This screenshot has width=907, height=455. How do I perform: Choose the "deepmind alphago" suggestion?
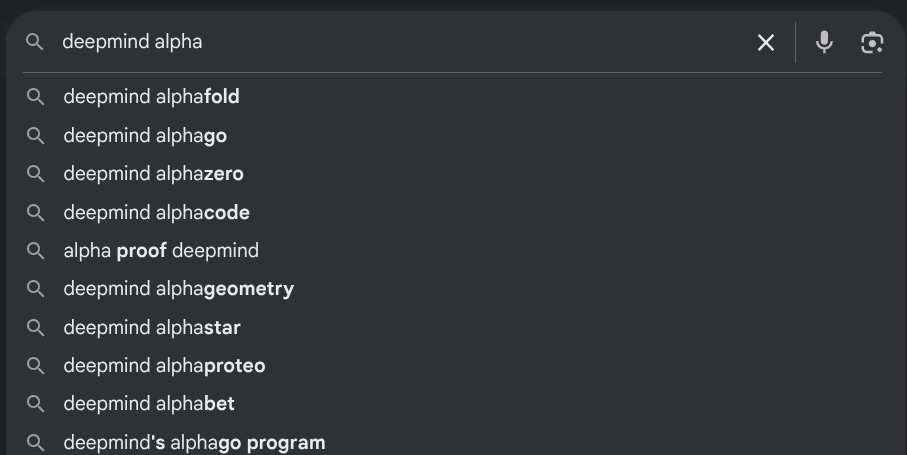145,135
